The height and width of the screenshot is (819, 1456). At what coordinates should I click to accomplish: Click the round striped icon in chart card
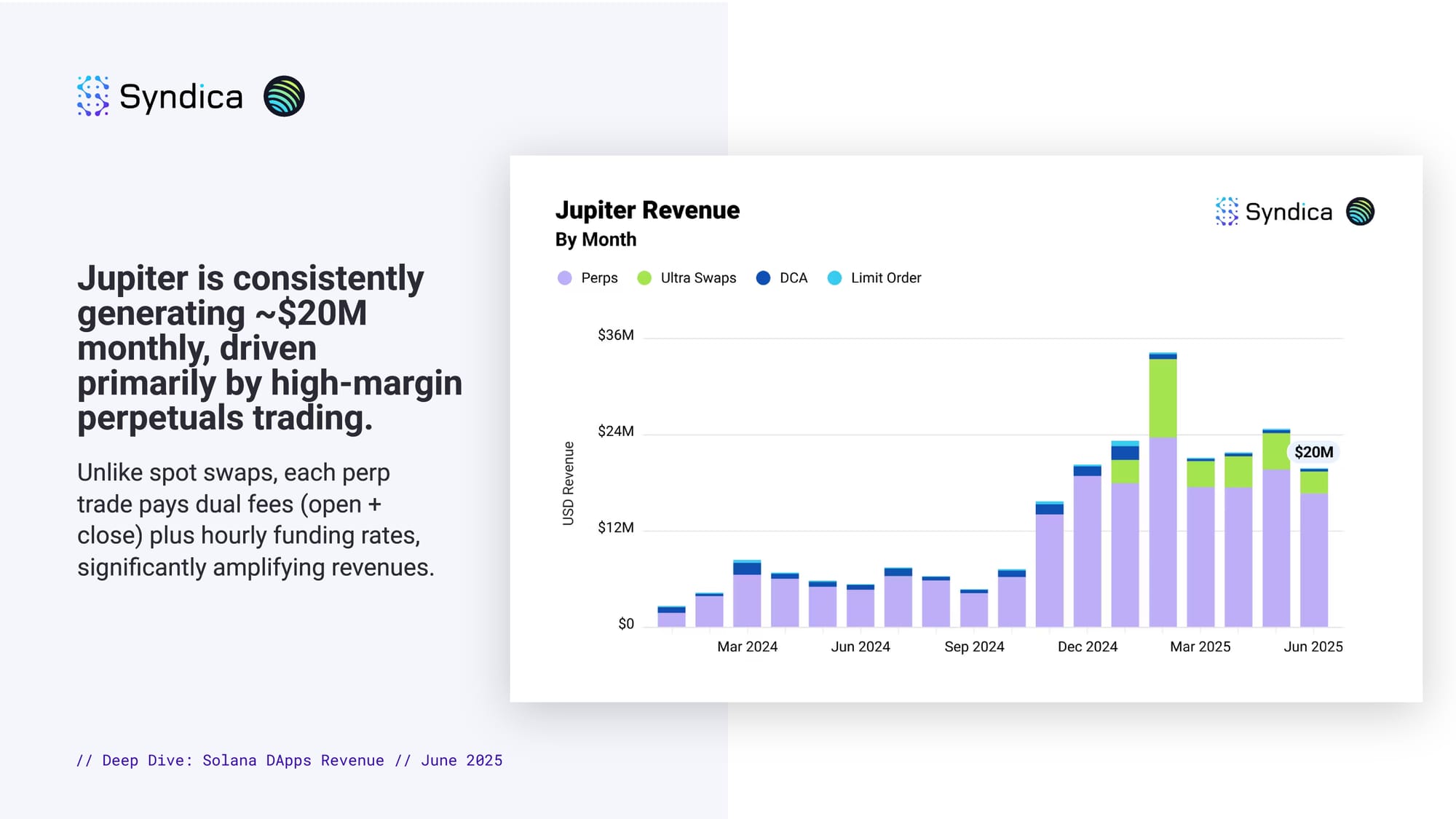(1360, 212)
